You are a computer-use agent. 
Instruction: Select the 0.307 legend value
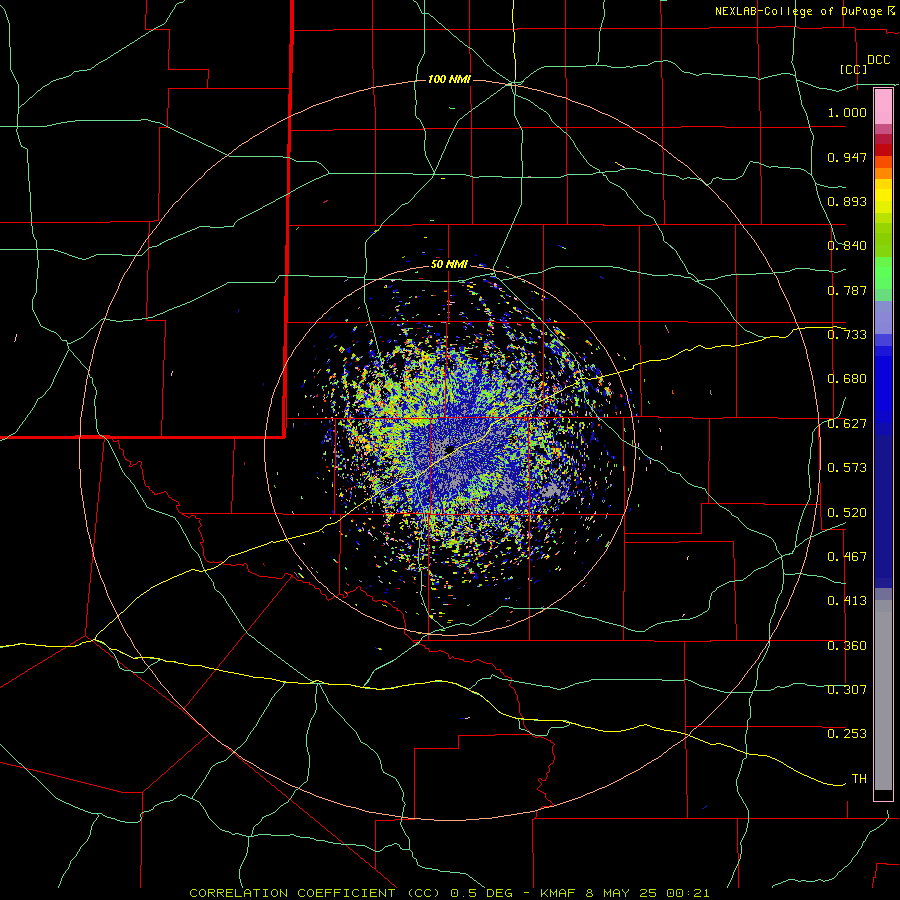coord(847,690)
